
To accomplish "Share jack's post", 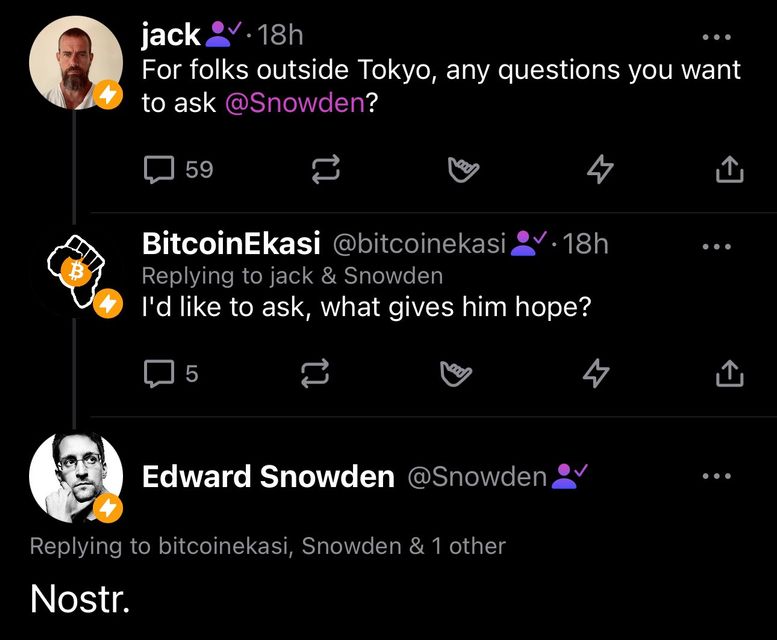I will pyautogui.click(x=730, y=171).
